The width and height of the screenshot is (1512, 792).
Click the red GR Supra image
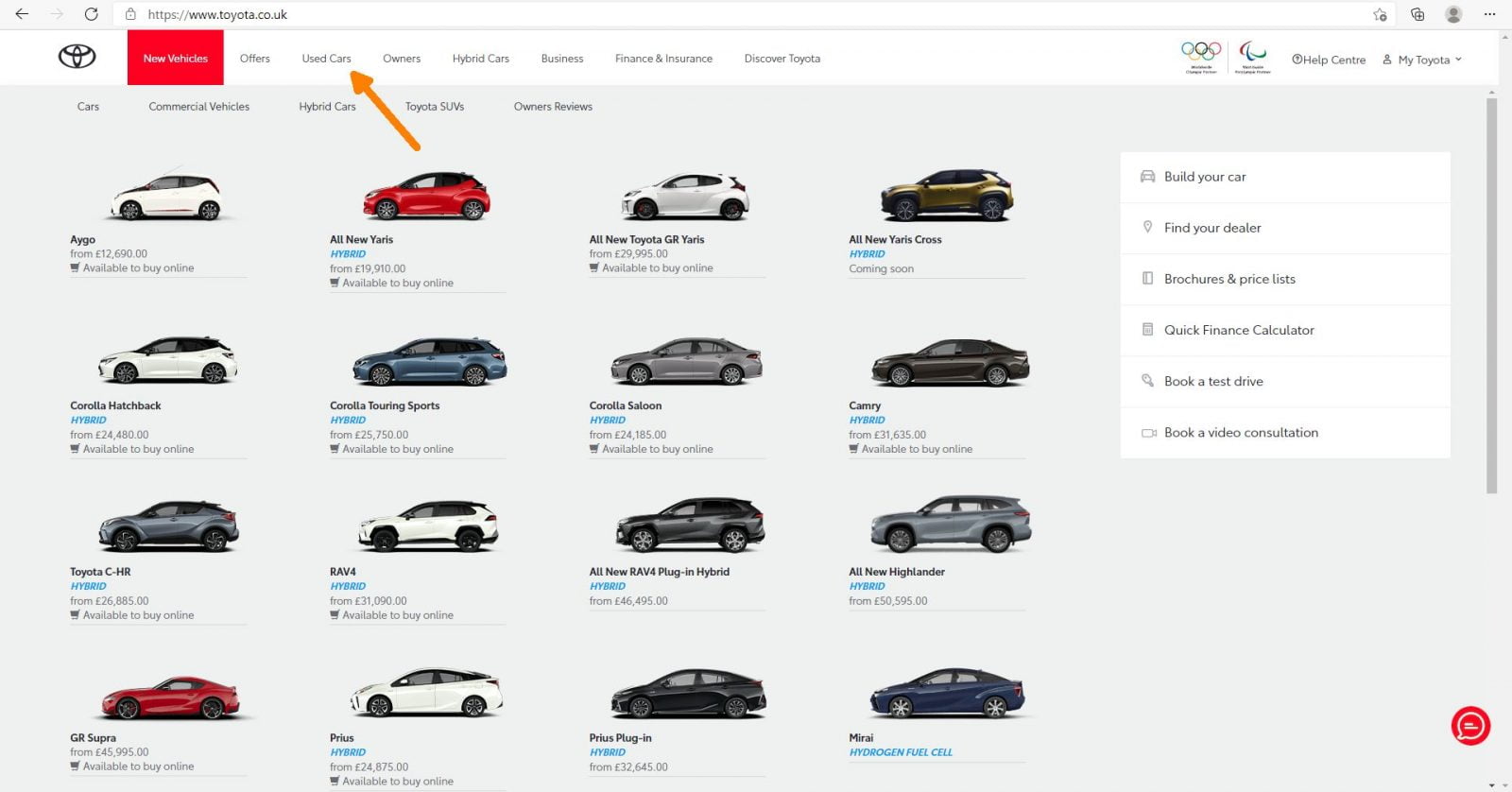click(171, 697)
